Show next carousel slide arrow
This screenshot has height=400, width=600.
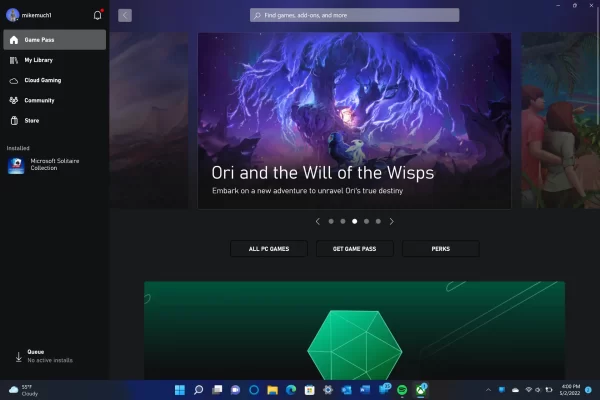pyautogui.click(x=391, y=221)
